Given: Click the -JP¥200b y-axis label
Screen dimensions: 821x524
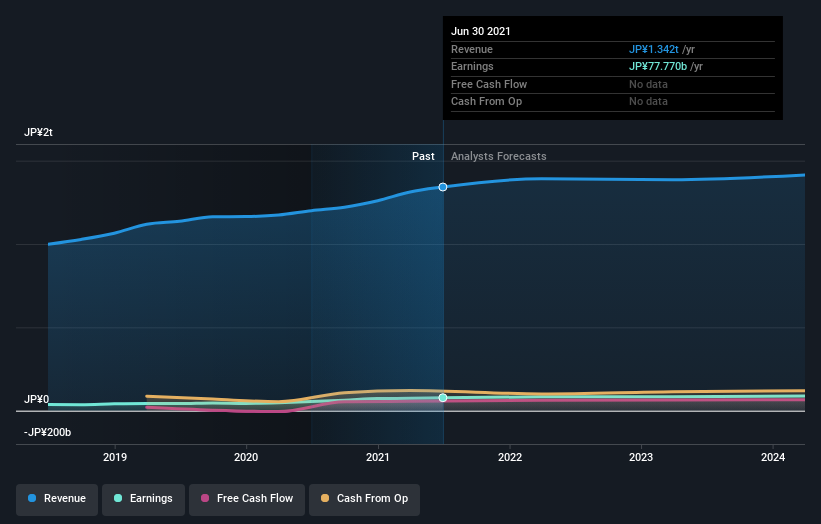Looking at the screenshot, I should coord(47,432).
